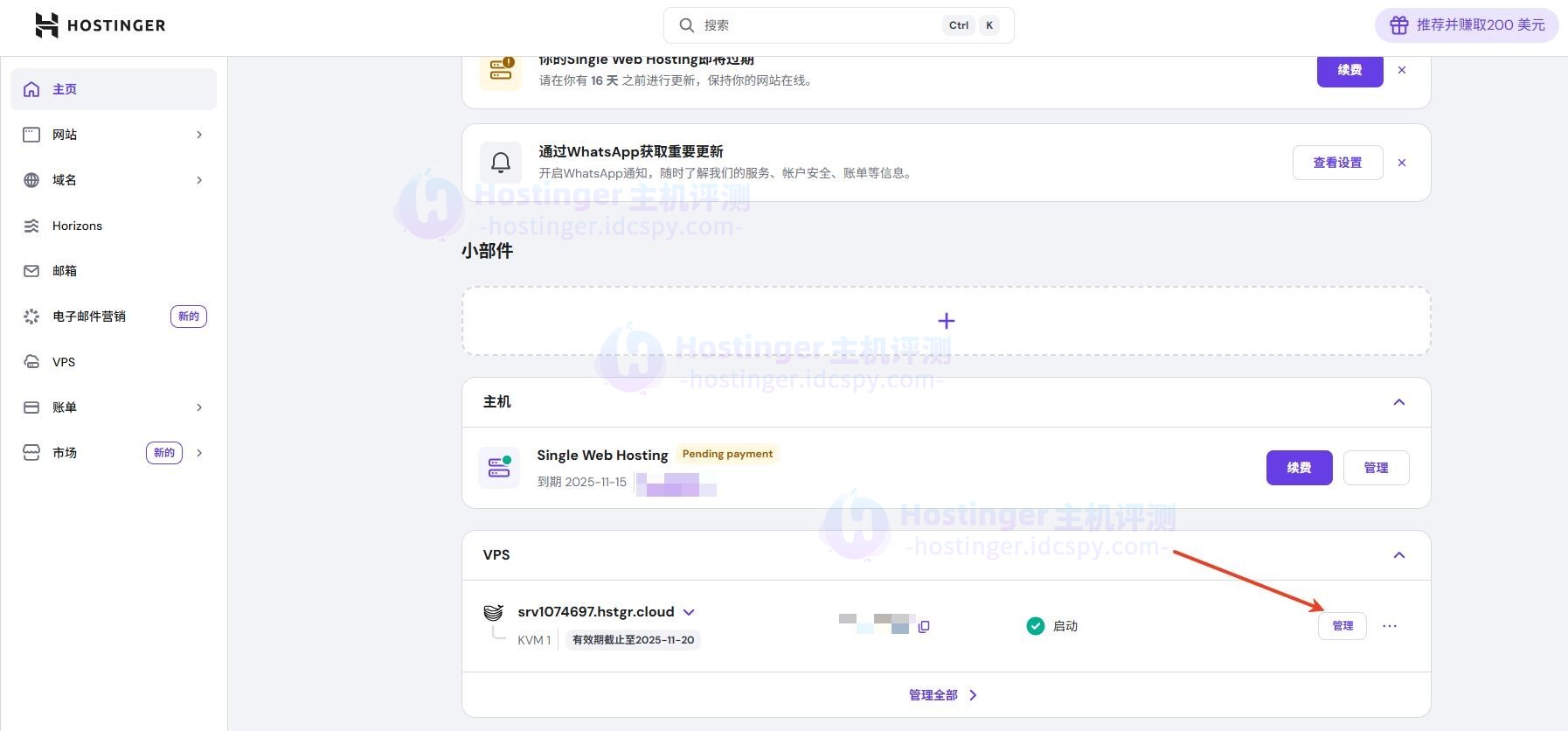The width and height of the screenshot is (1568, 731).
Task: Collapse the VPS section
Action: (1398, 555)
